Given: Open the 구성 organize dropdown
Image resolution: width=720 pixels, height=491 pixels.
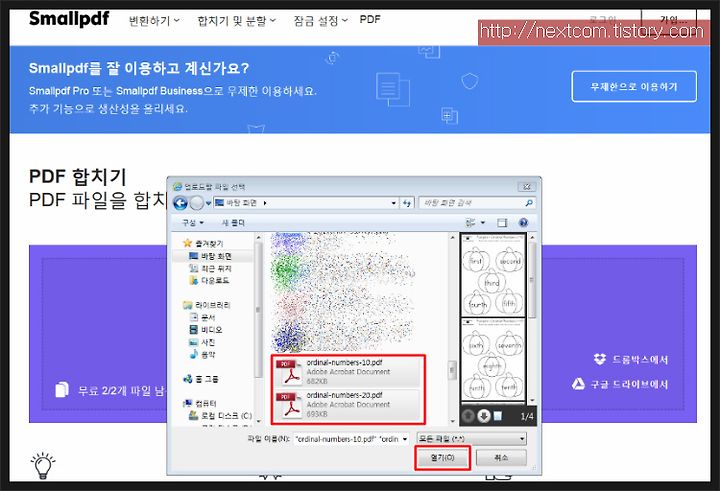Looking at the screenshot, I should pos(193,223).
